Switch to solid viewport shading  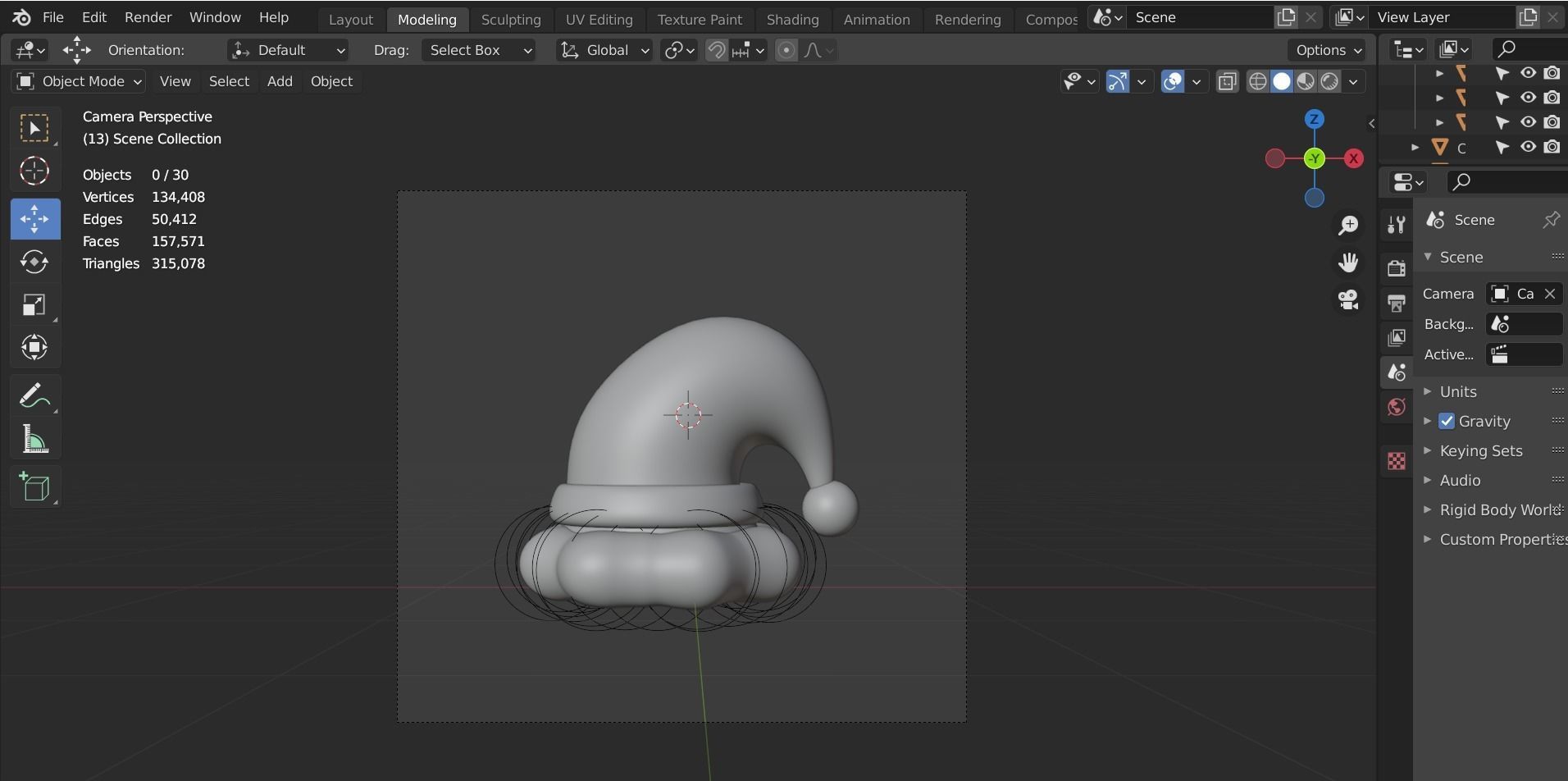point(1281,81)
